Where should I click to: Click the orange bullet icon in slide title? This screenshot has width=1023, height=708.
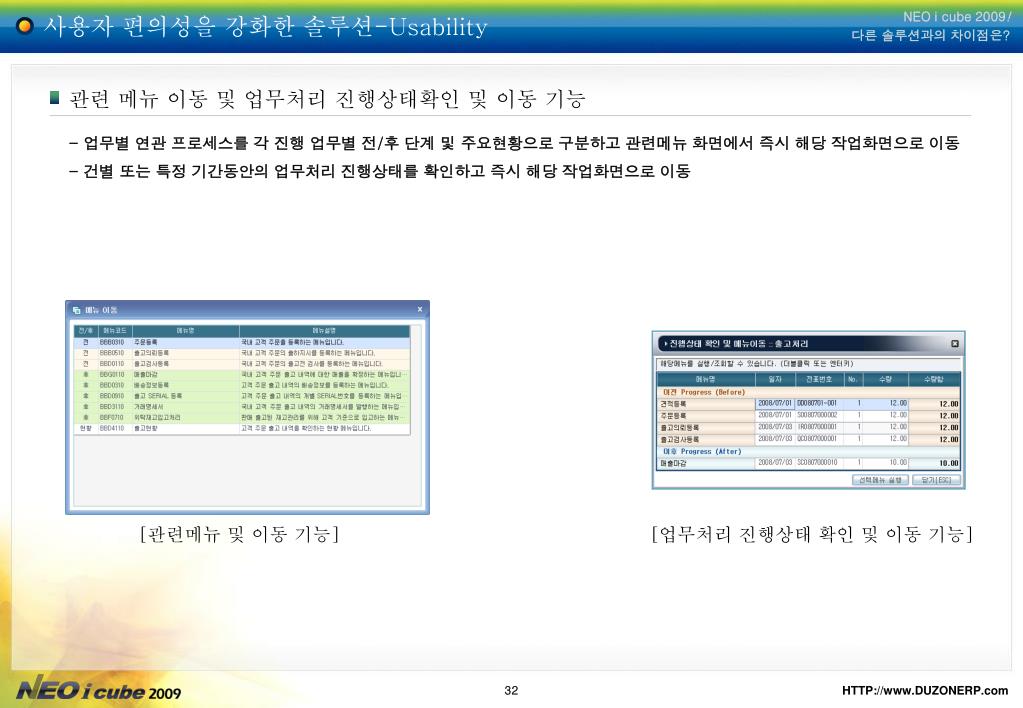[25, 26]
